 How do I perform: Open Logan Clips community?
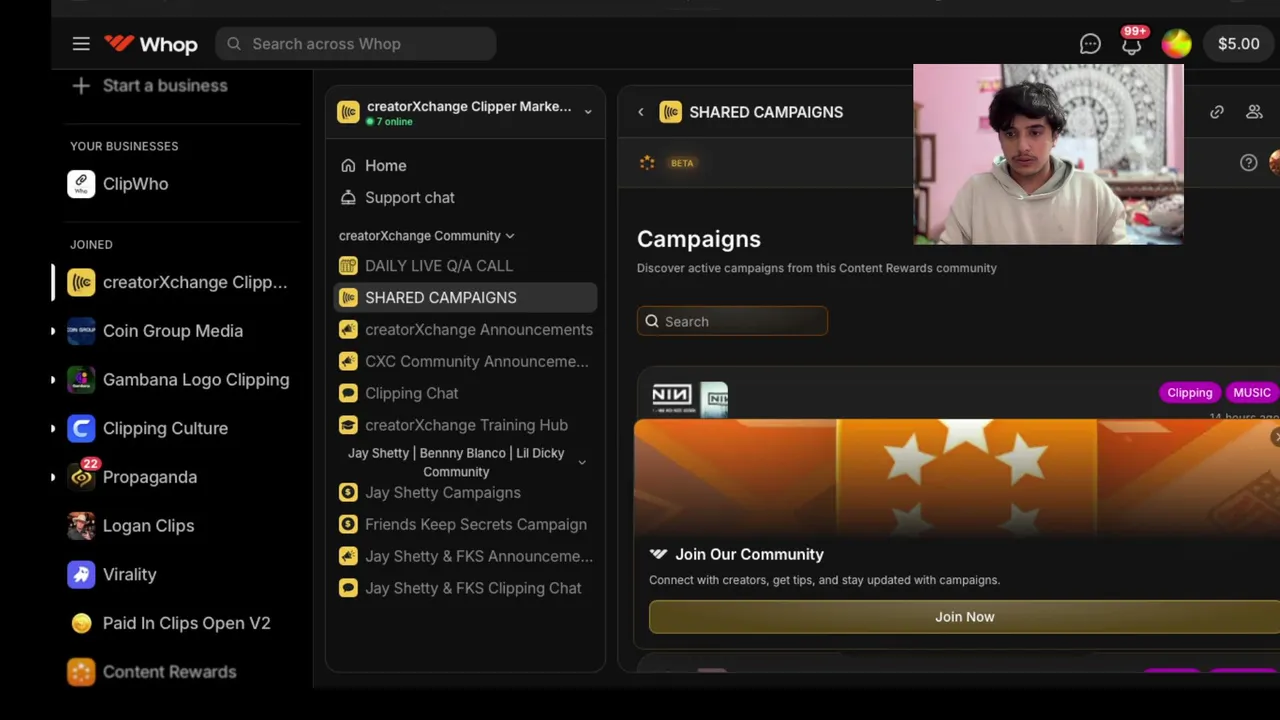[131, 526]
